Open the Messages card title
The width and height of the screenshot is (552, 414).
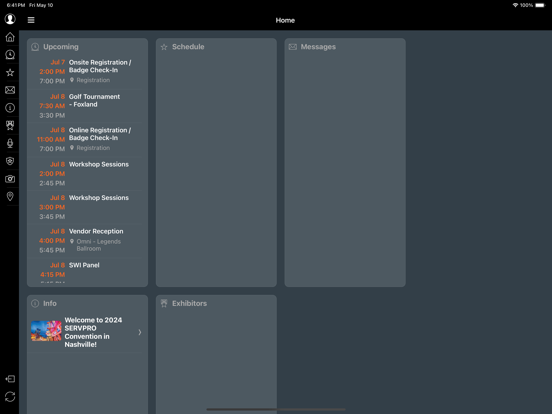coord(318,47)
